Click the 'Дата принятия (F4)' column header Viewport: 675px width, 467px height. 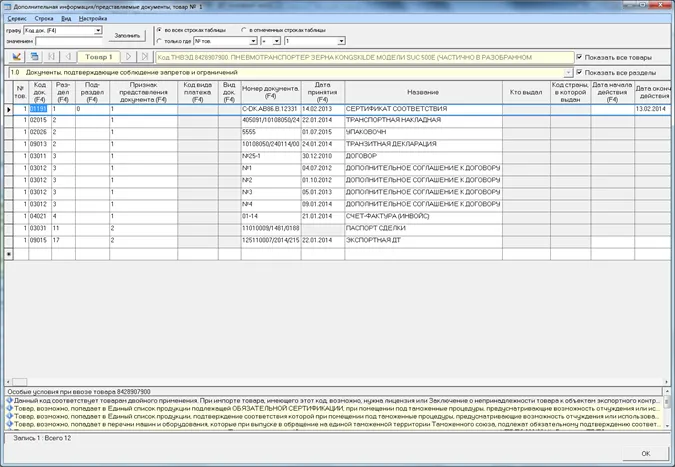click(322, 92)
